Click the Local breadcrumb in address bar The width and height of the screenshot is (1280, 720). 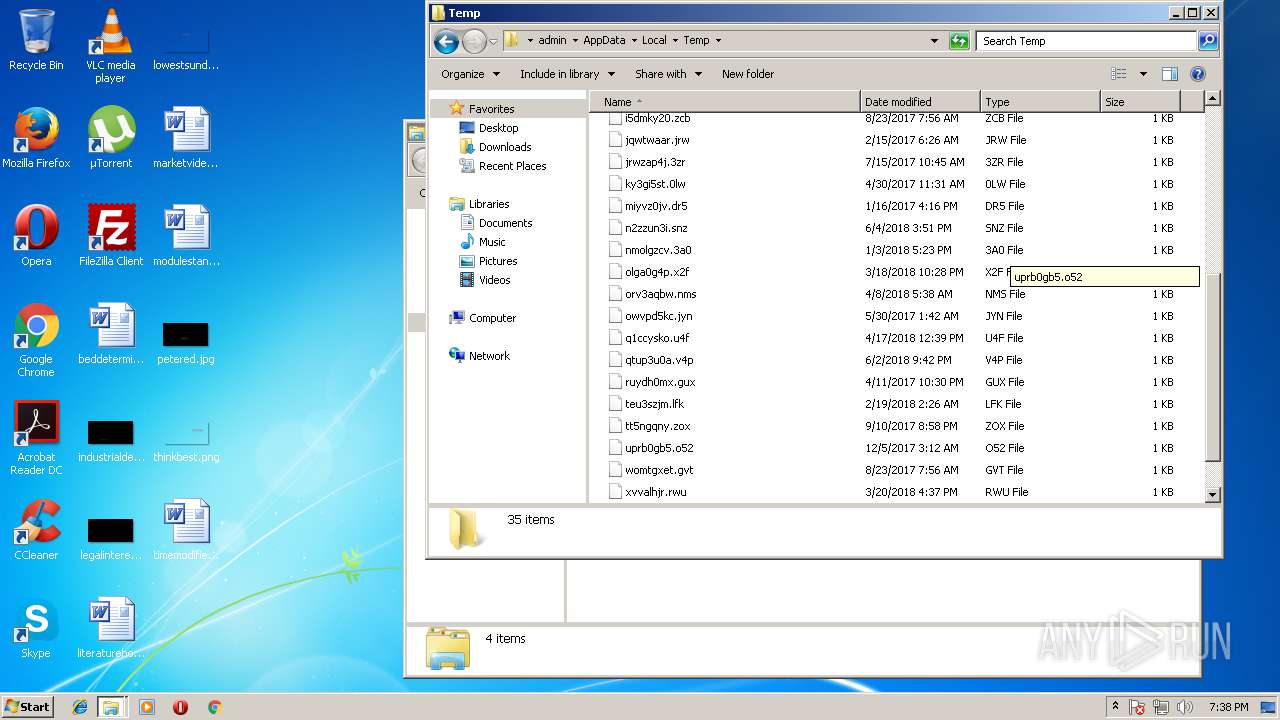[654, 41]
